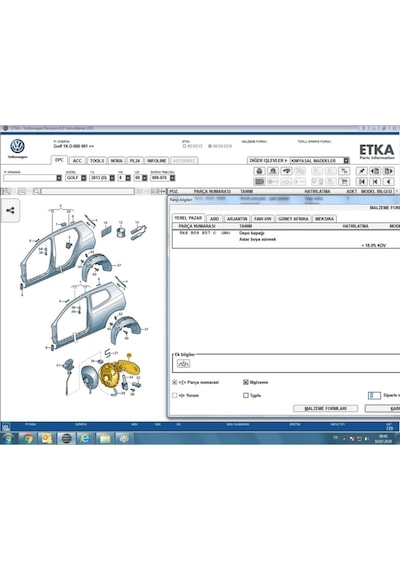Open the MODEL dropdown showing GOLF
This screenshot has width=400, height=570.
click(x=84, y=178)
